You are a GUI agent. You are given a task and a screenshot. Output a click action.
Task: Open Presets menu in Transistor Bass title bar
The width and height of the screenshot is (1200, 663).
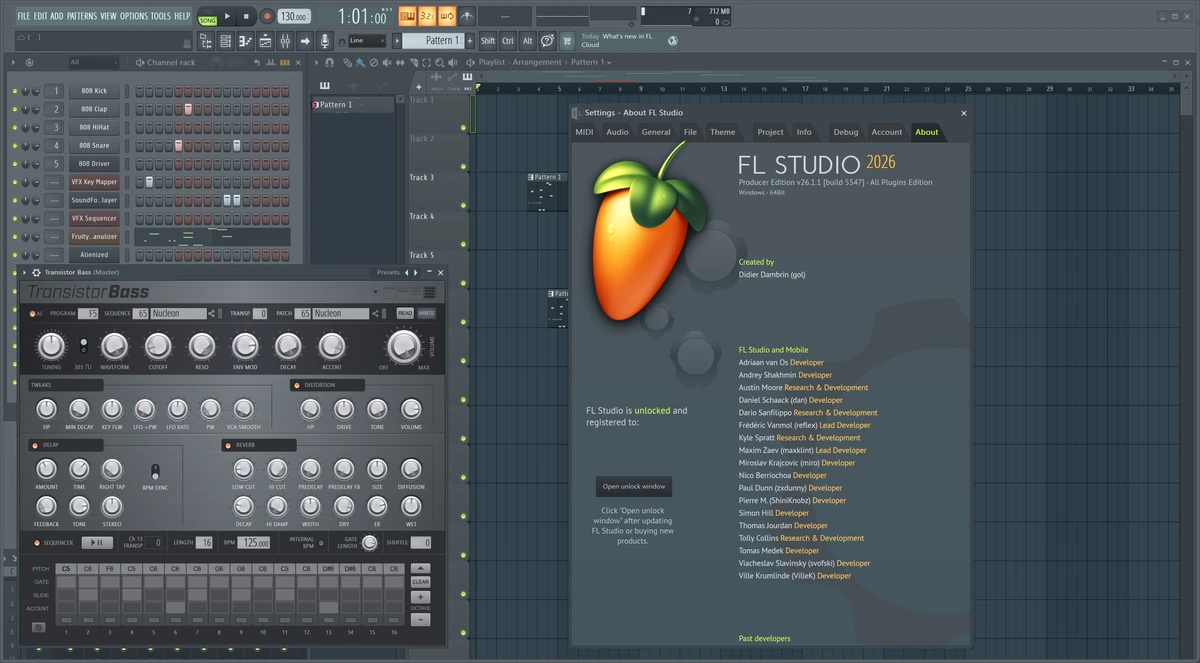coord(388,272)
